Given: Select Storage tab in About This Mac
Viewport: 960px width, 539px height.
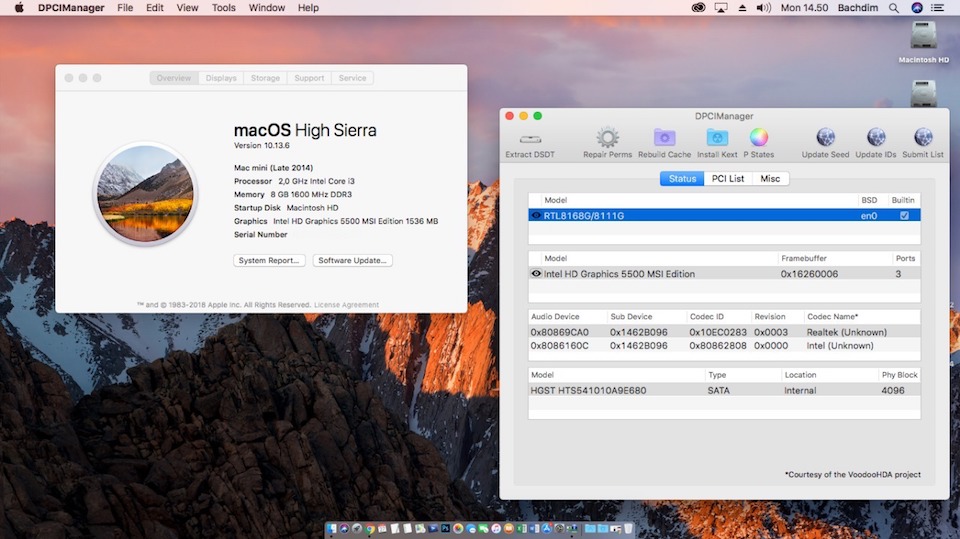Looking at the screenshot, I should pyautogui.click(x=265, y=78).
